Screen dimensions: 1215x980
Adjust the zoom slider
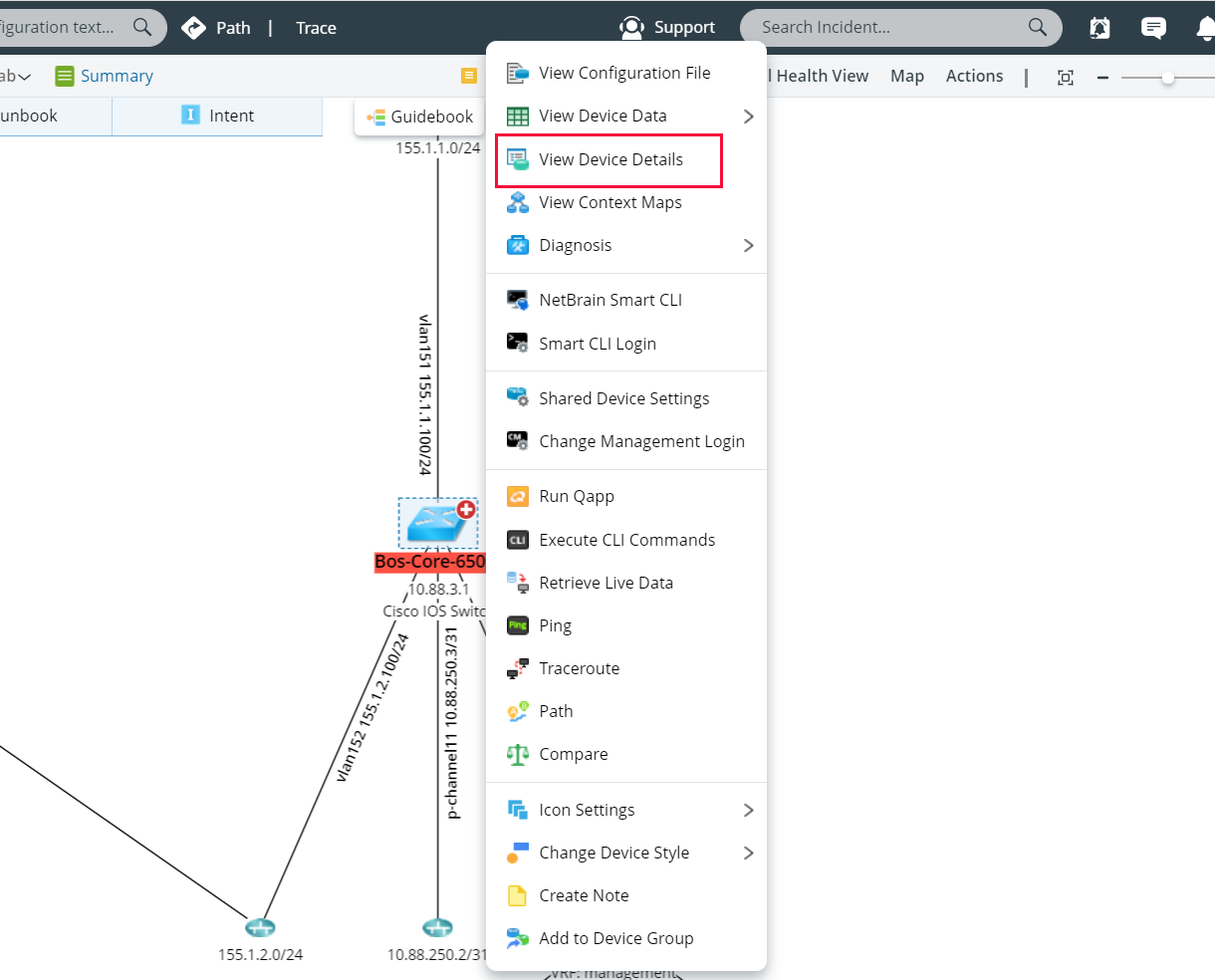[1167, 76]
